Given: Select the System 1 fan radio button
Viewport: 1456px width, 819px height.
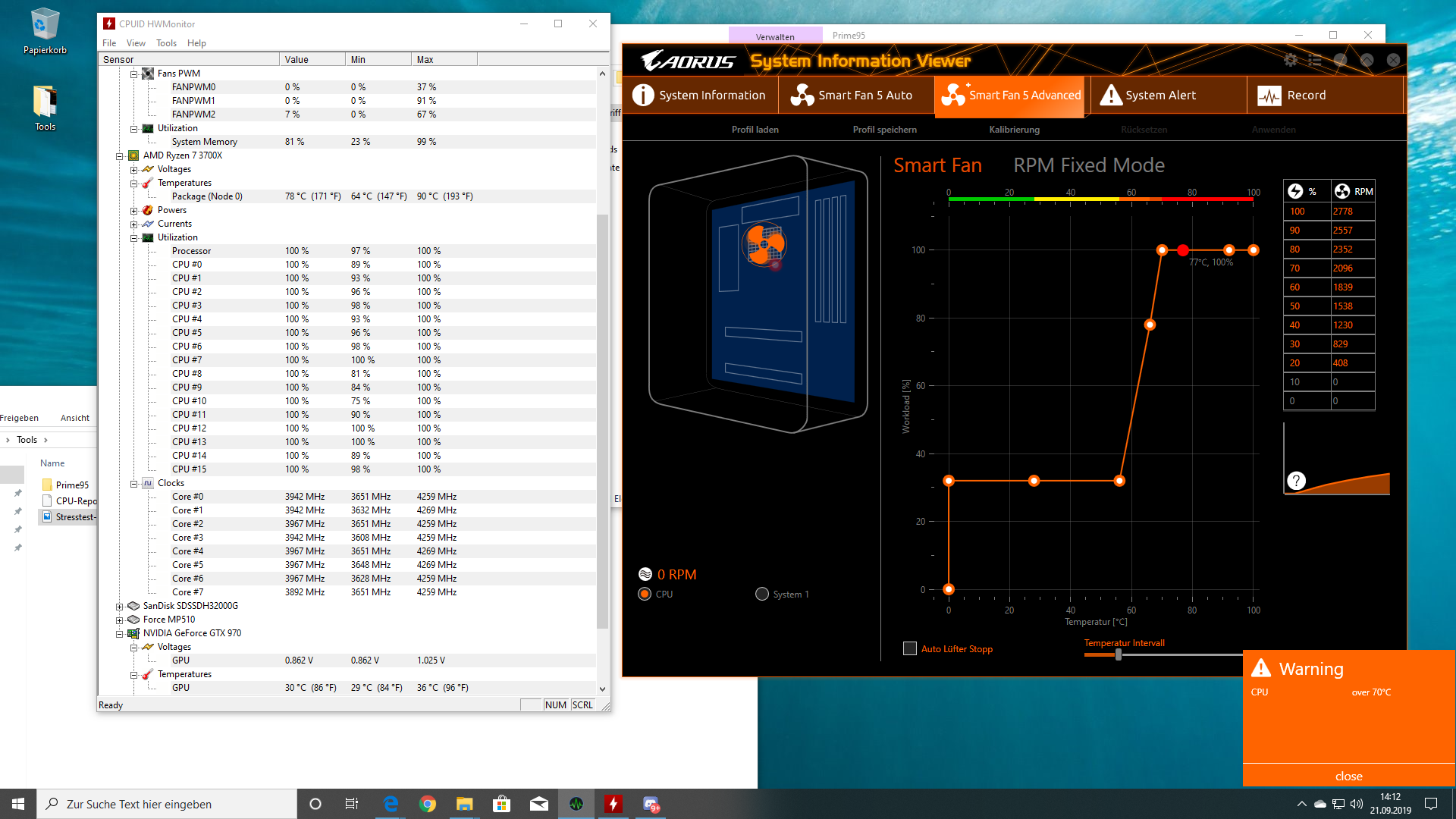Looking at the screenshot, I should (x=762, y=594).
